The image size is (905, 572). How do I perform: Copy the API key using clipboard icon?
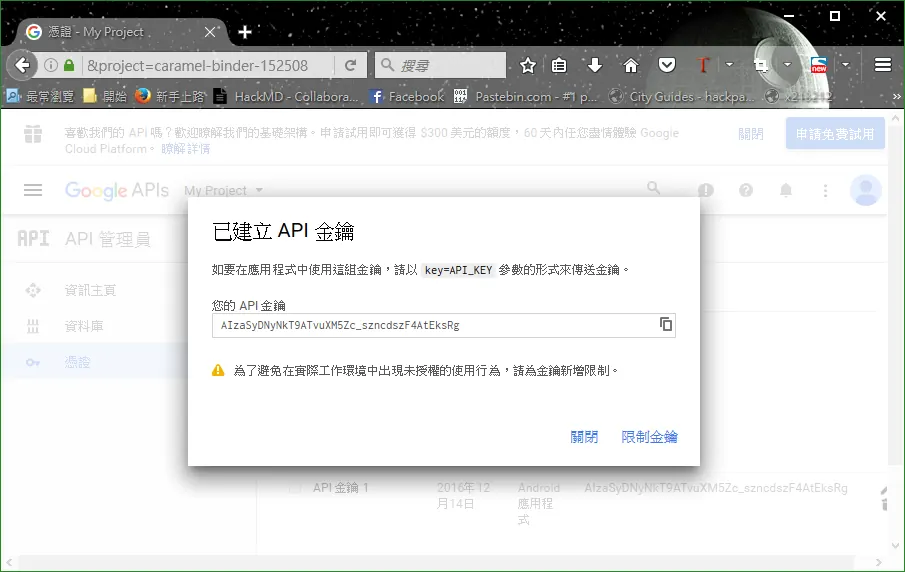(x=665, y=324)
